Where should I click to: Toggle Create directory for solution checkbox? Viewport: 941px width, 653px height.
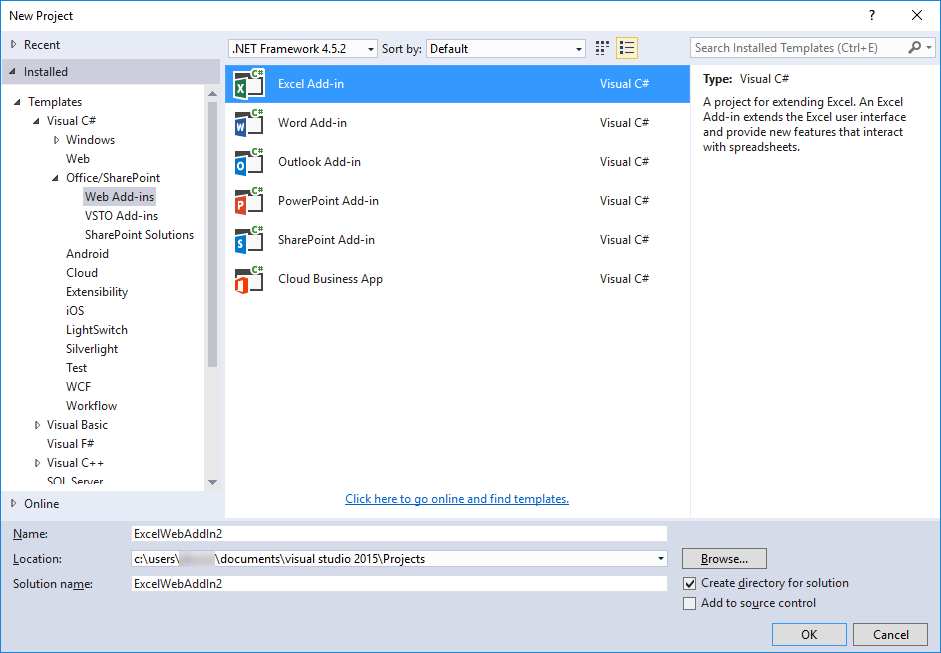690,583
